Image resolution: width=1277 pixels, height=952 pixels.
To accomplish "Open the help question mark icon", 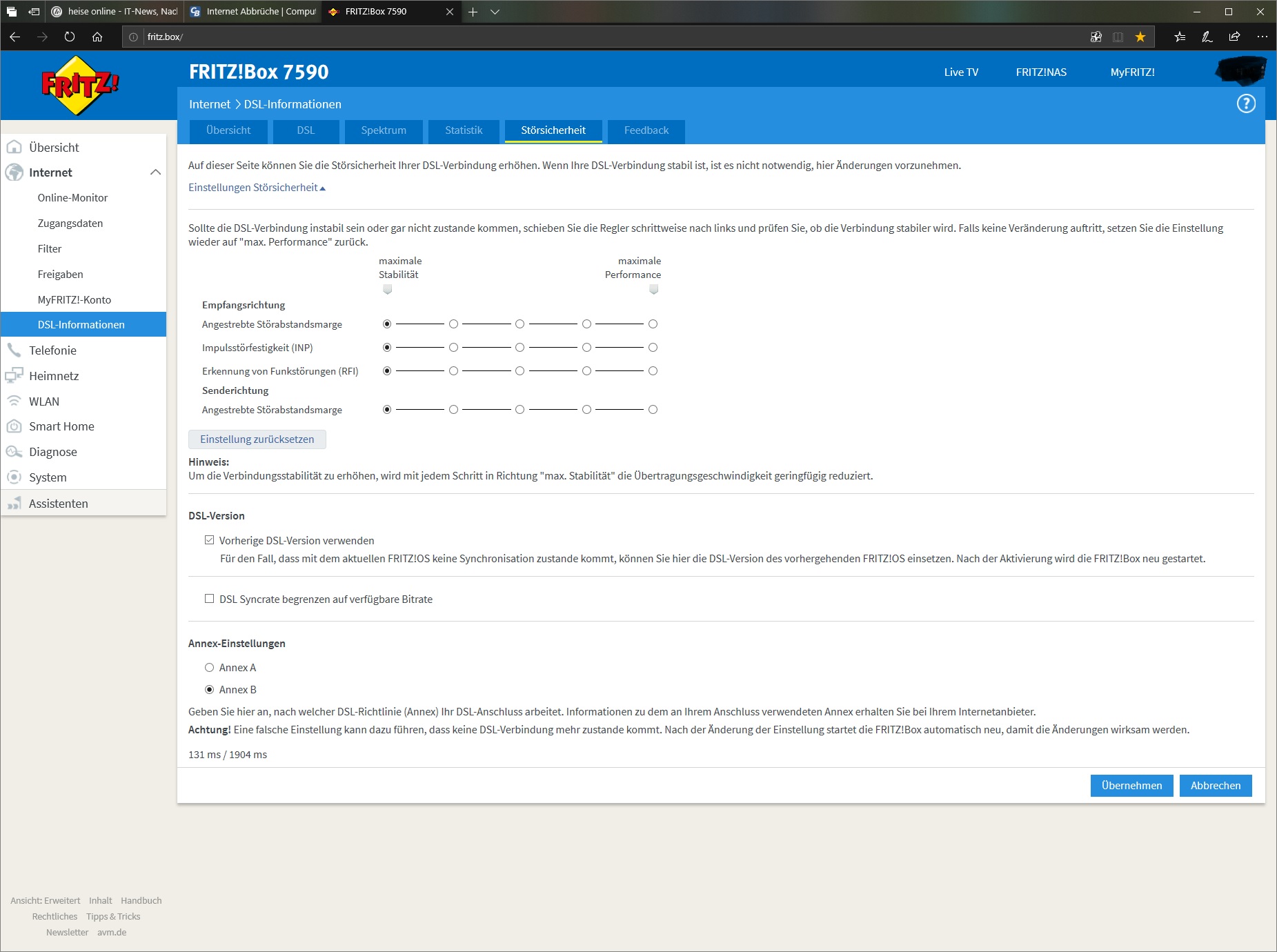I will 1246,103.
